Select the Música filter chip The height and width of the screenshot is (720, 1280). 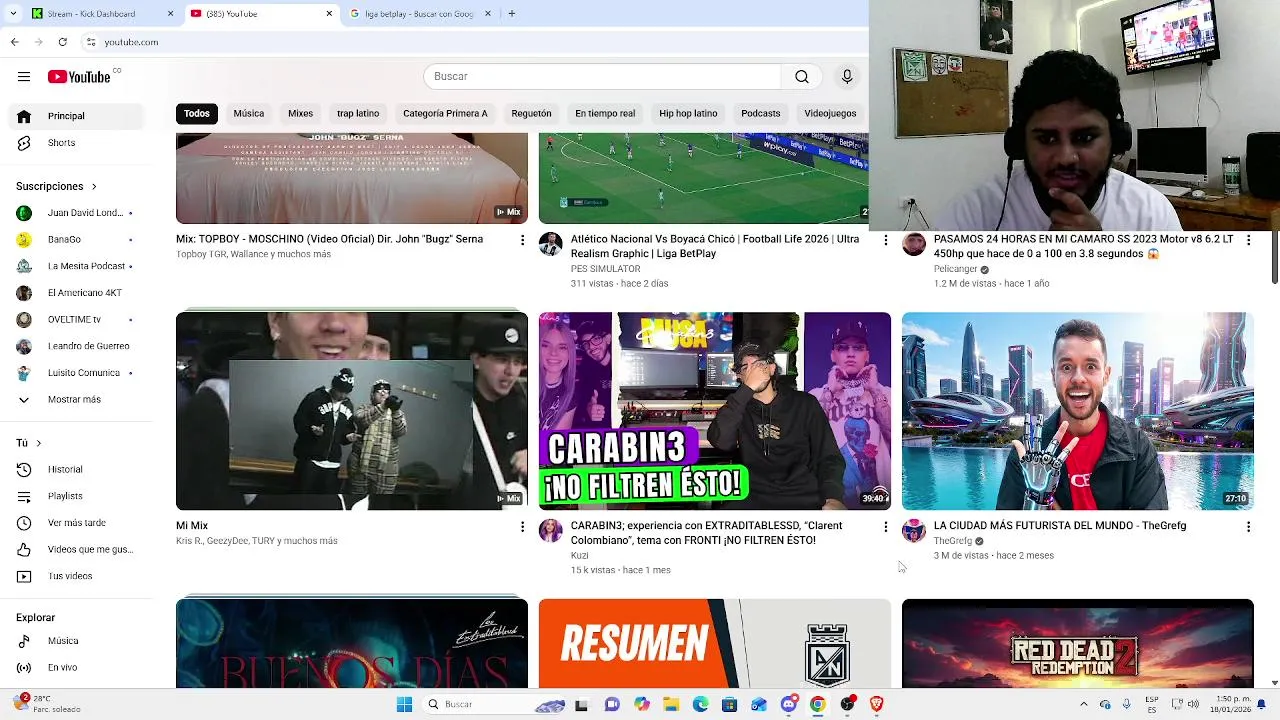[249, 114]
